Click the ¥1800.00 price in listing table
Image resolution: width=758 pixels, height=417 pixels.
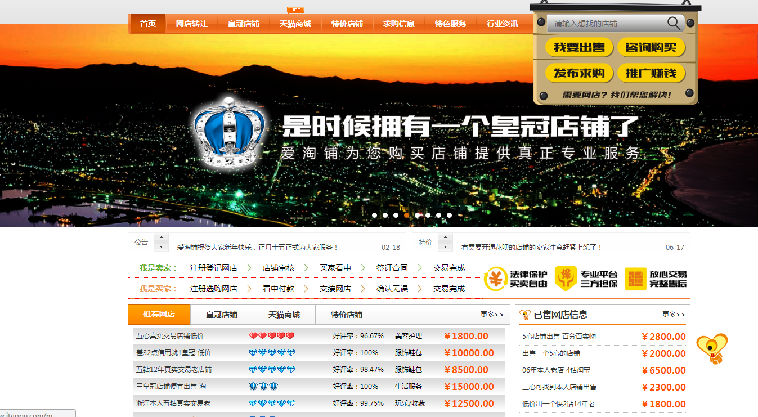click(x=466, y=336)
